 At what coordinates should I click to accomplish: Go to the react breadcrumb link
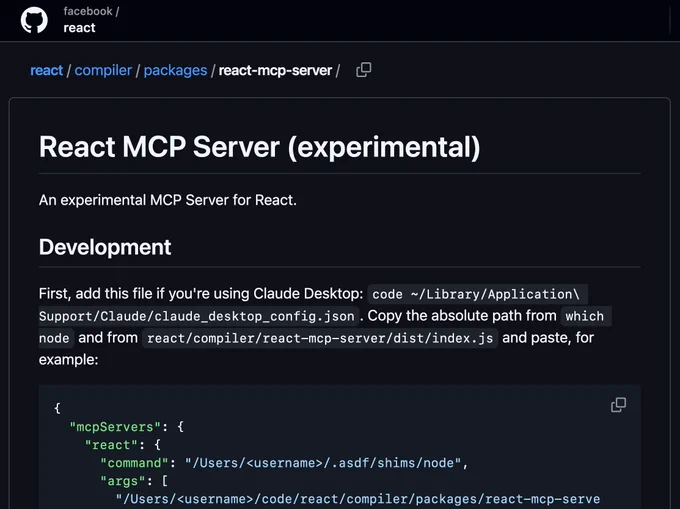[x=46, y=70]
